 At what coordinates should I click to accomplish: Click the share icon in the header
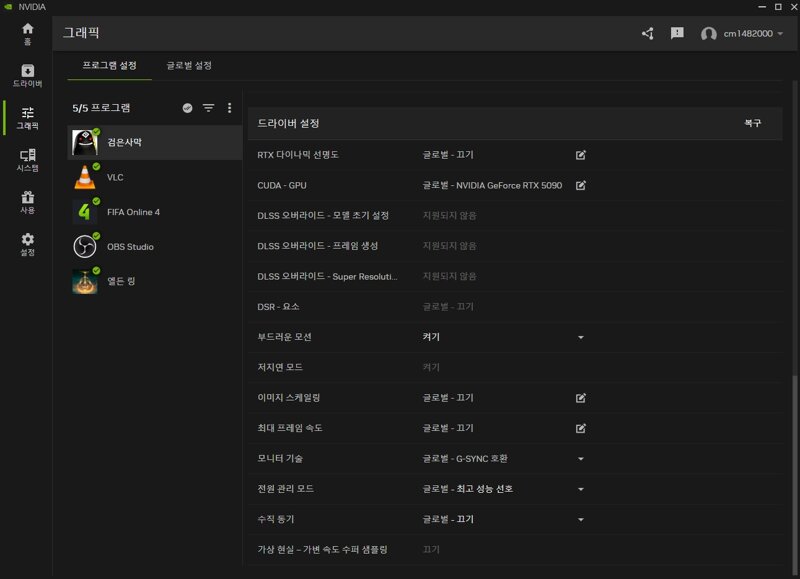(648, 34)
